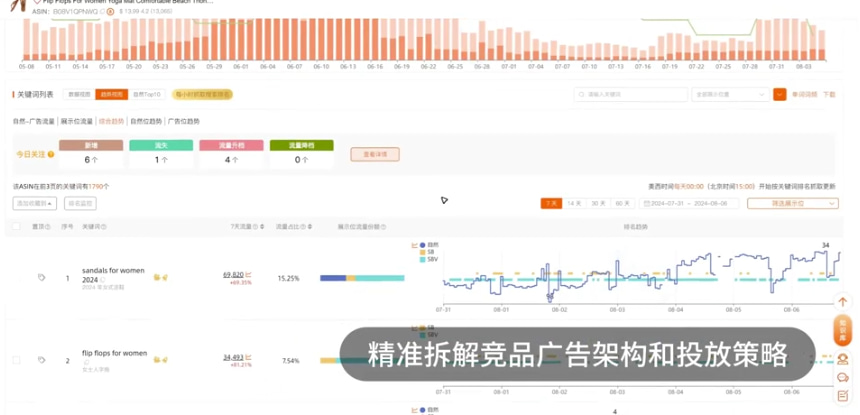Click help icon next to 7天流量 column

tap(256, 226)
